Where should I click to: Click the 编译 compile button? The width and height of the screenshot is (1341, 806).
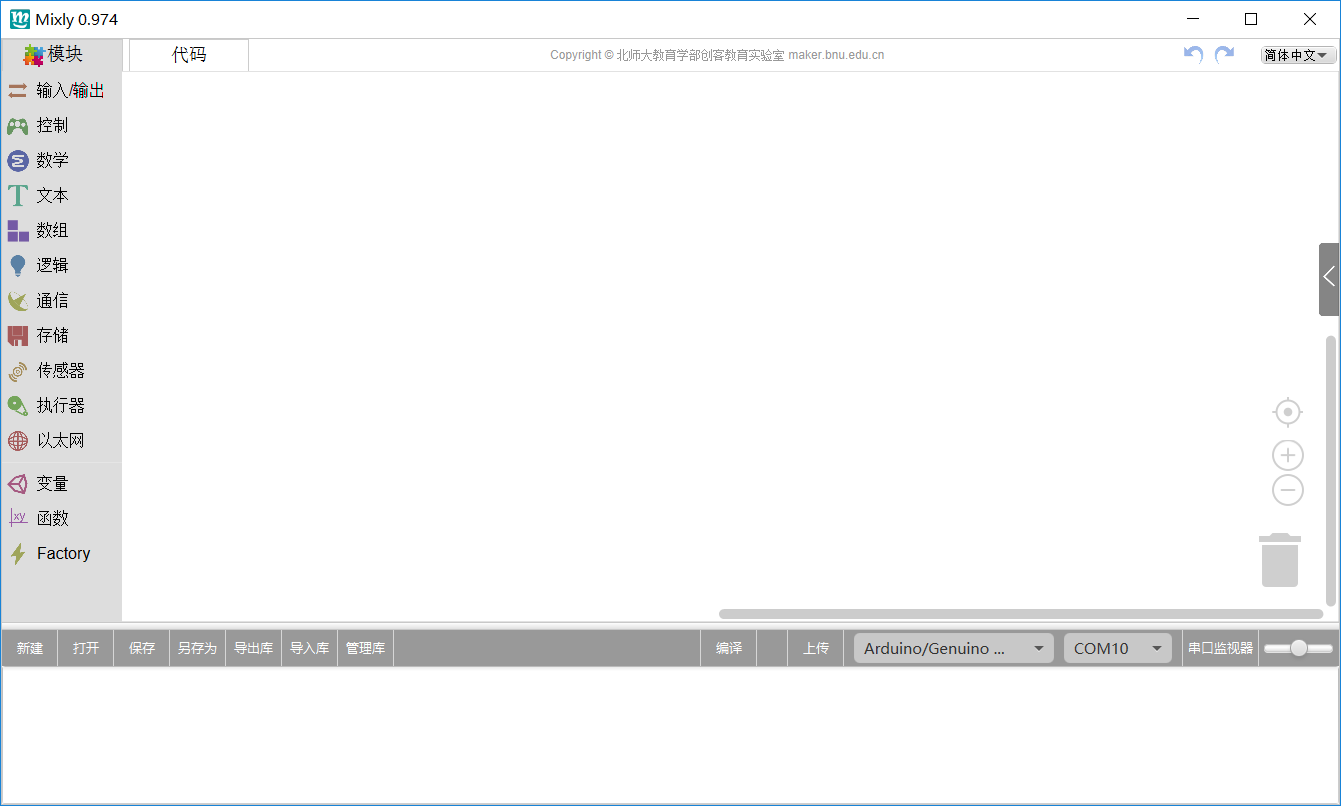coord(729,648)
